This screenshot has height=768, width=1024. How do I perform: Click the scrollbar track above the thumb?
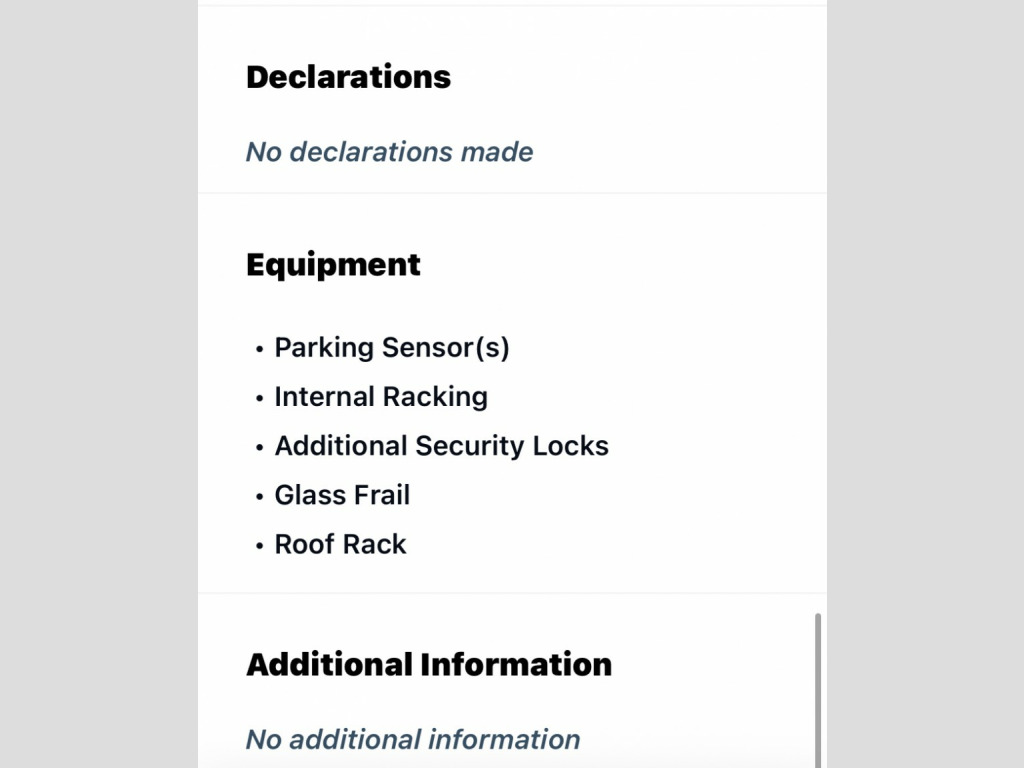(818, 300)
